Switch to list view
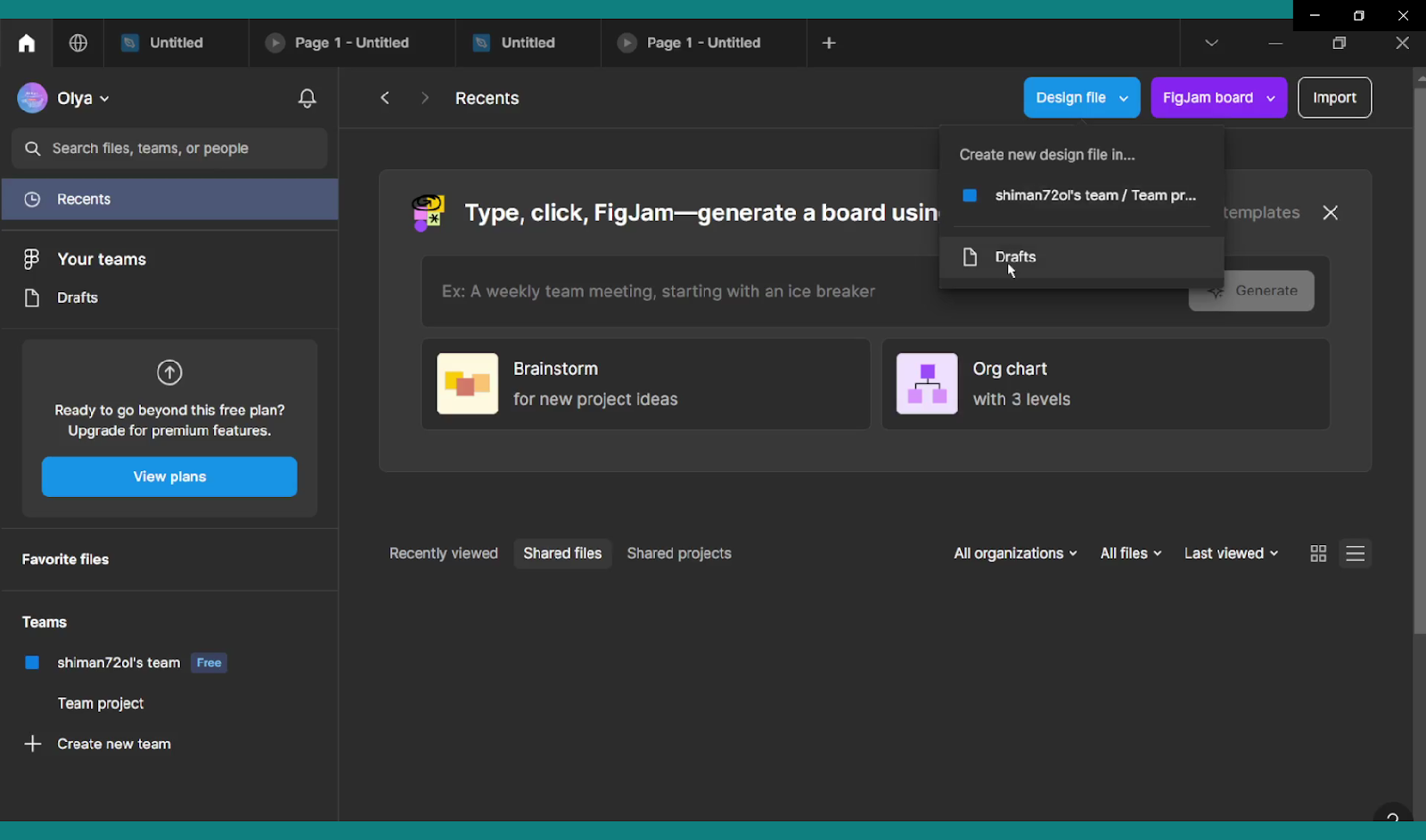The height and width of the screenshot is (840, 1426). coord(1356,554)
